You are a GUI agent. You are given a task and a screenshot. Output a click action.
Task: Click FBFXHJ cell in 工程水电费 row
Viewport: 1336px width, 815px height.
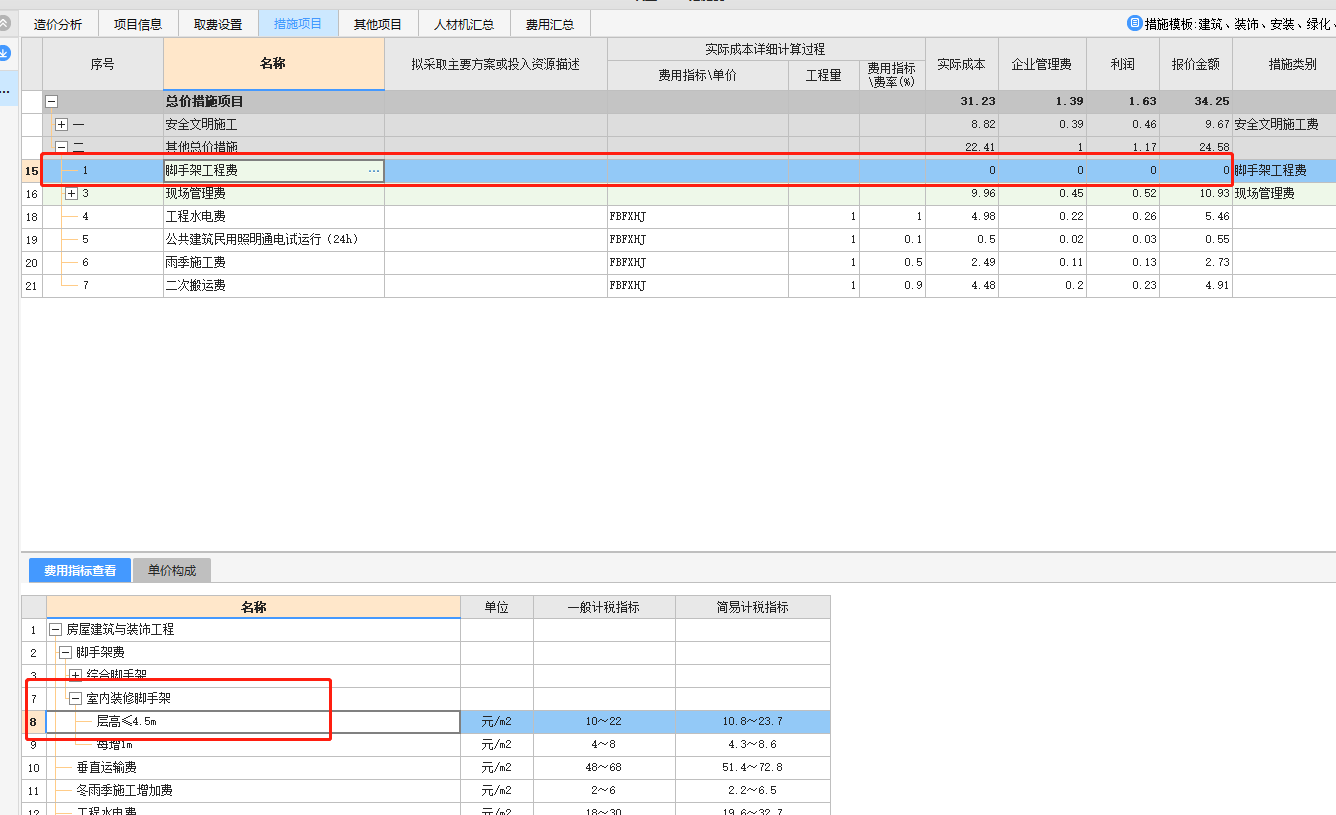point(697,217)
